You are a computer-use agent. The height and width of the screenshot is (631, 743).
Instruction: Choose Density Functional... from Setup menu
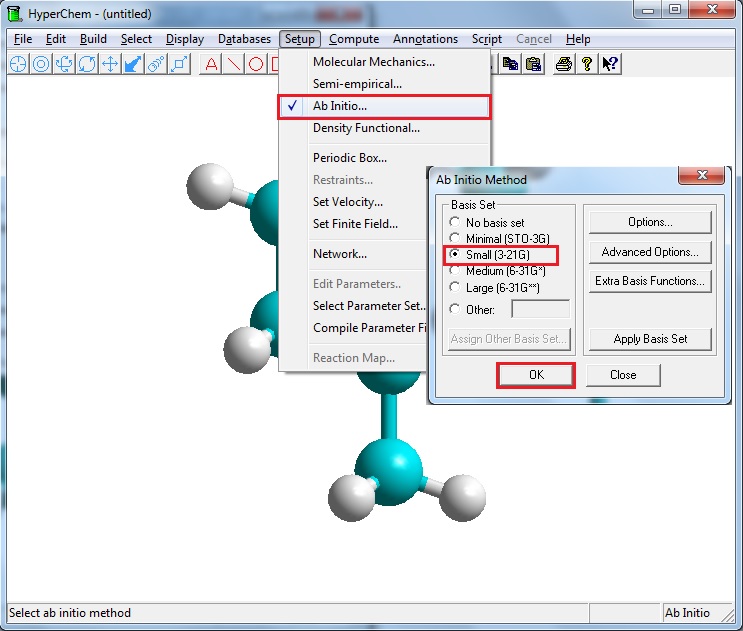click(x=366, y=128)
